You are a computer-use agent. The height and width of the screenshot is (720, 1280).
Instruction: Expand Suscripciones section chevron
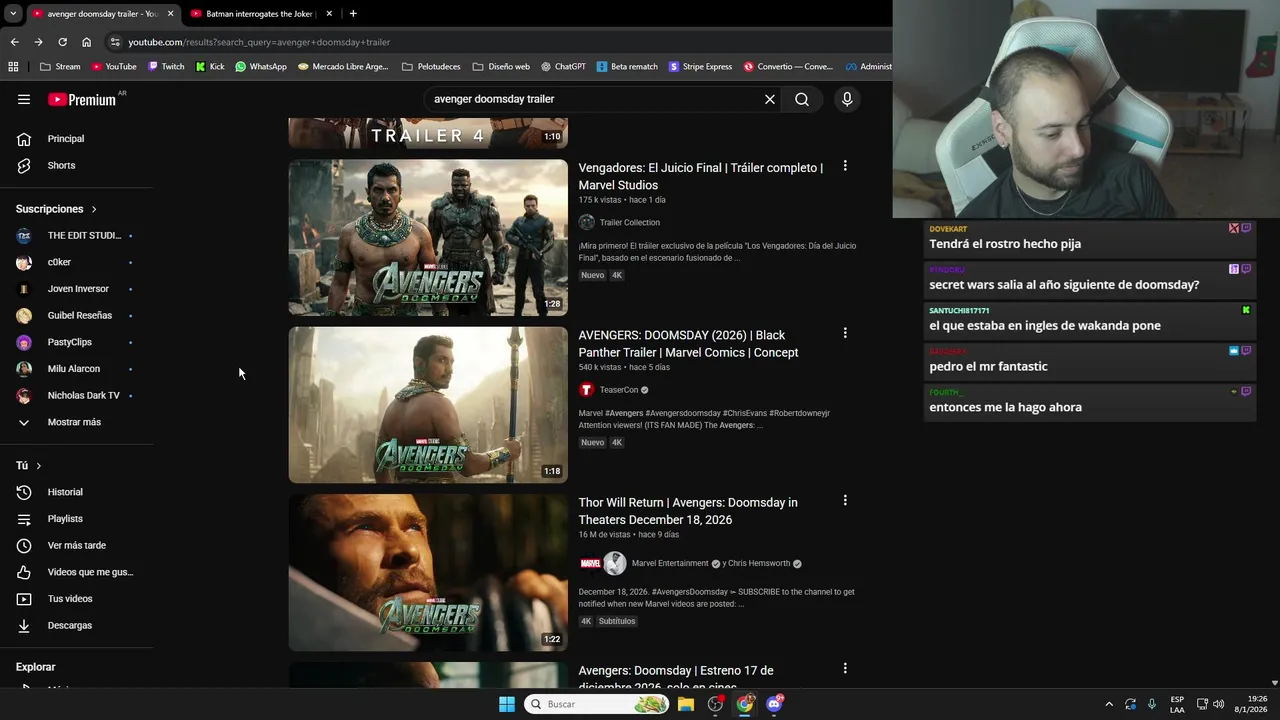(x=94, y=209)
